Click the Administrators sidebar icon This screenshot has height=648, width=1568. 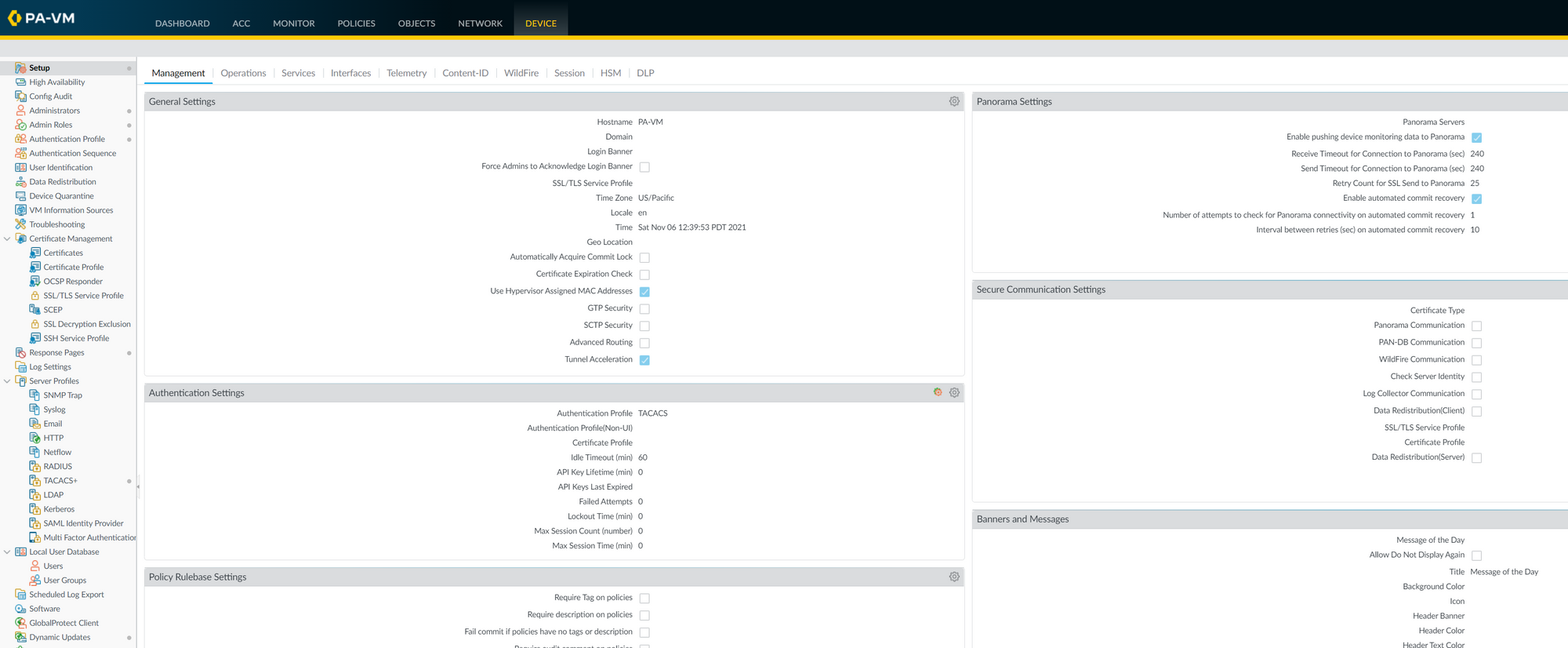point(20,111)
